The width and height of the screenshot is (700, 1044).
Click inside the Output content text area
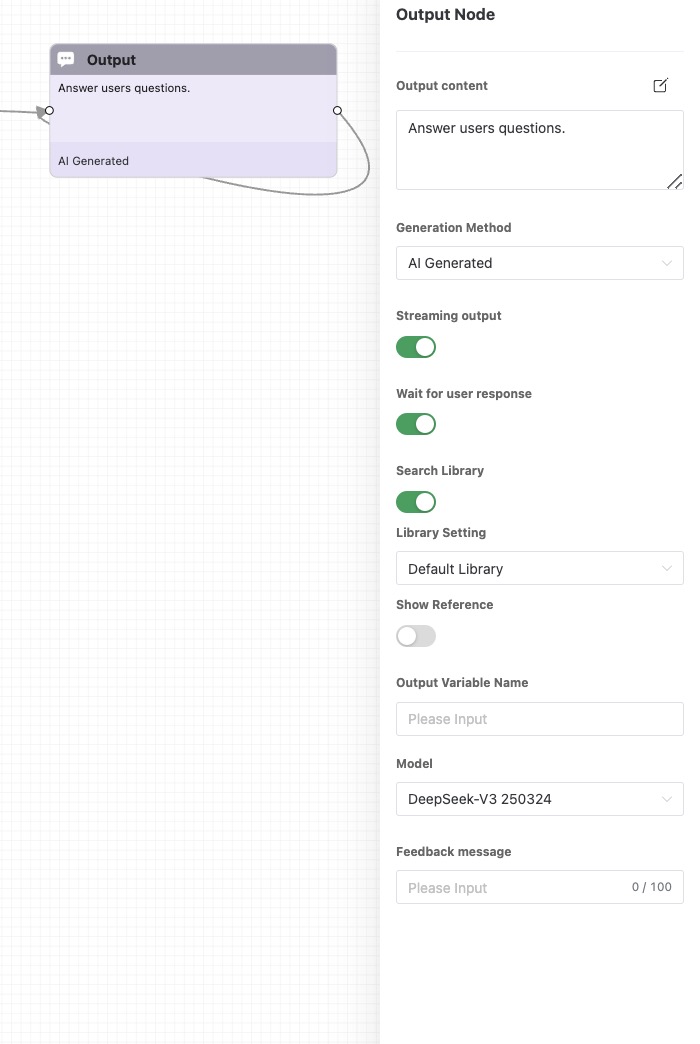coord(539,150)
